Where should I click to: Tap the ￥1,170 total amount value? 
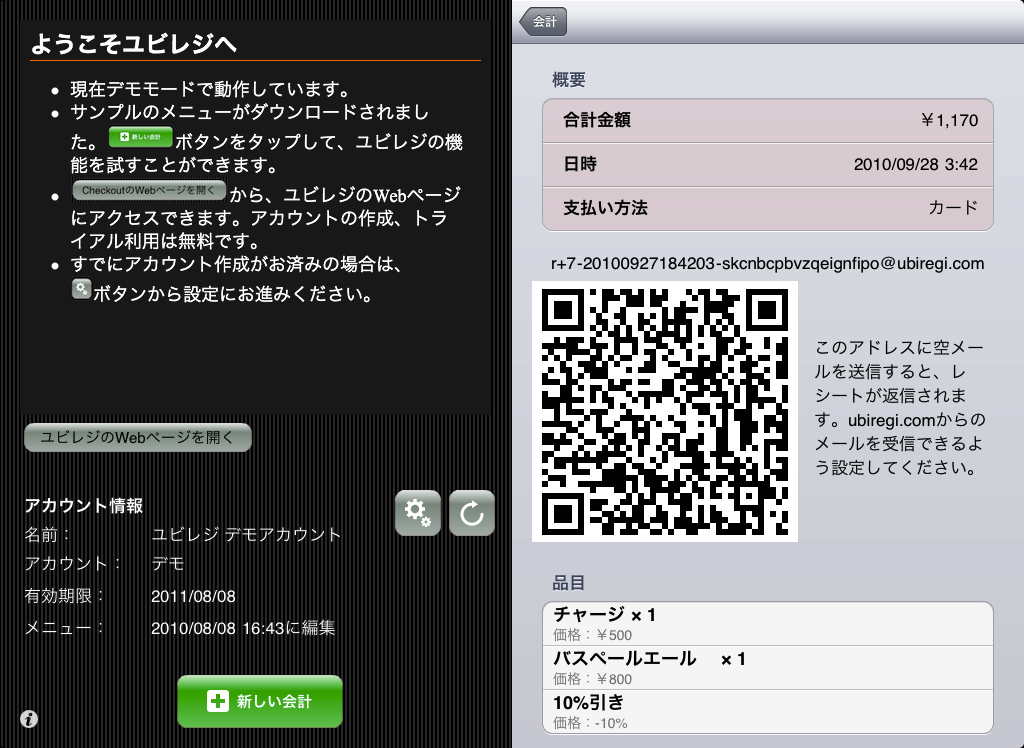[x=949, y=121]
